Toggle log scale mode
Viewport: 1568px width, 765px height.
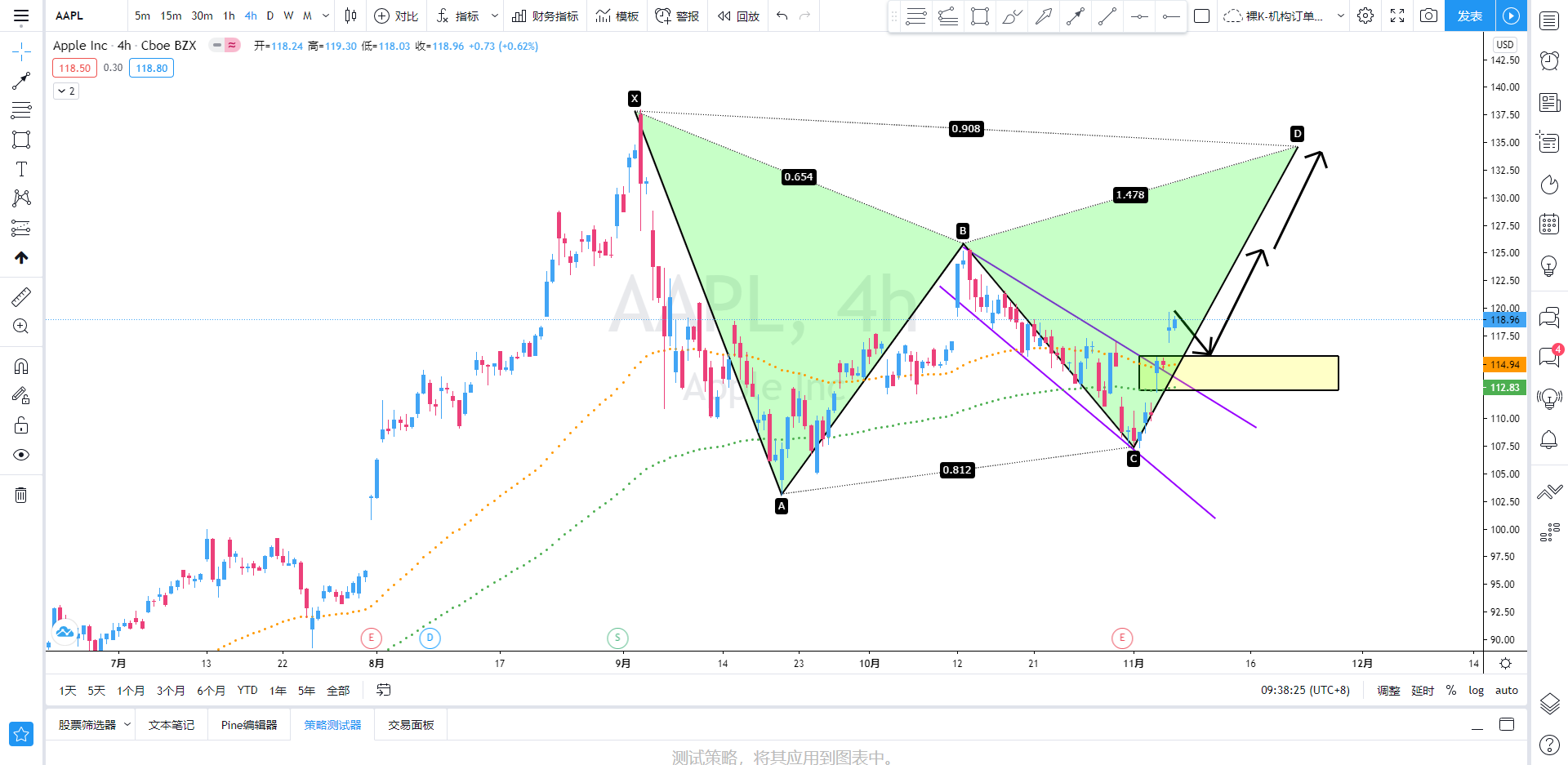[1476, 691]
